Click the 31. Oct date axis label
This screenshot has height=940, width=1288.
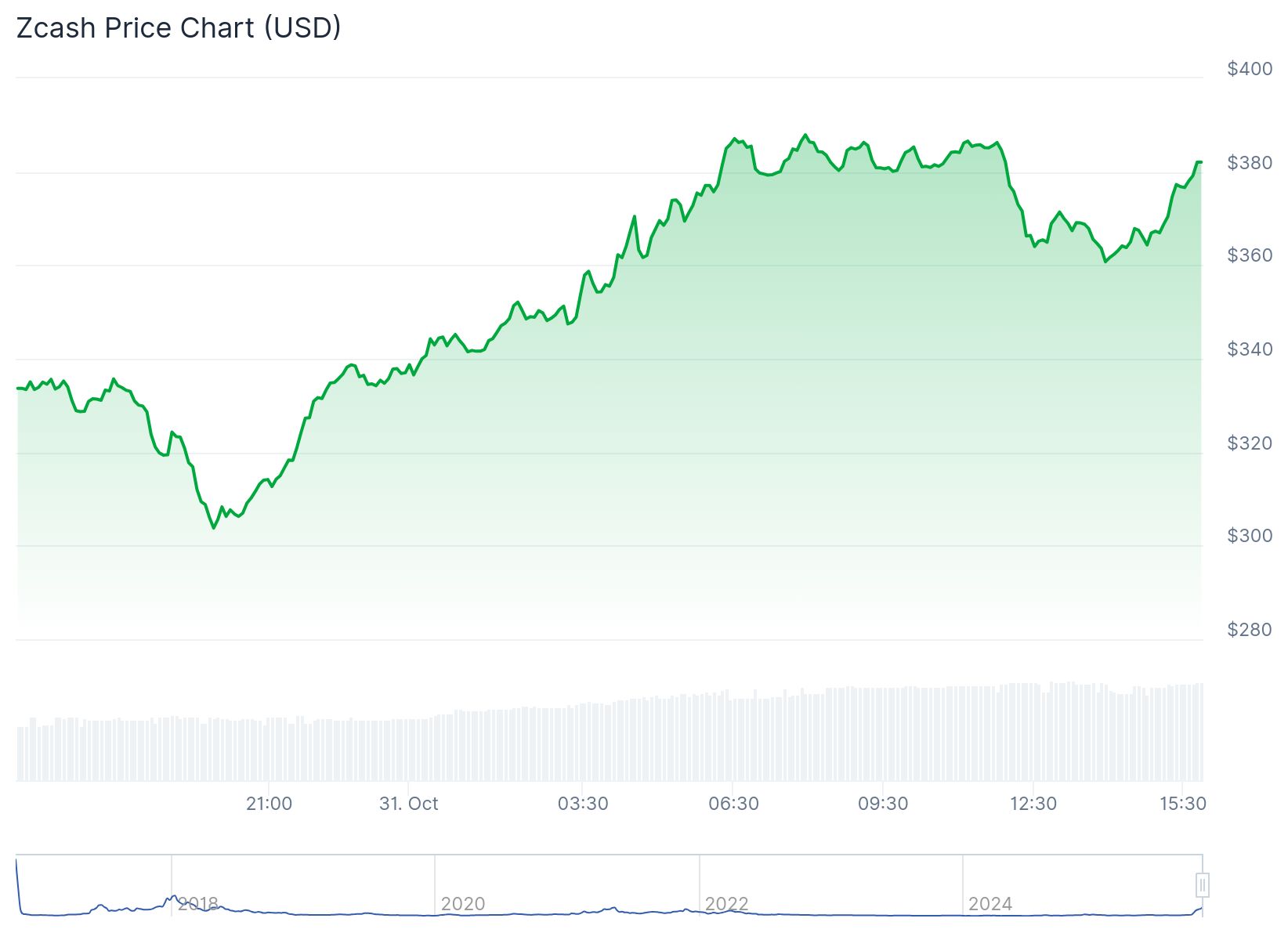408,804
